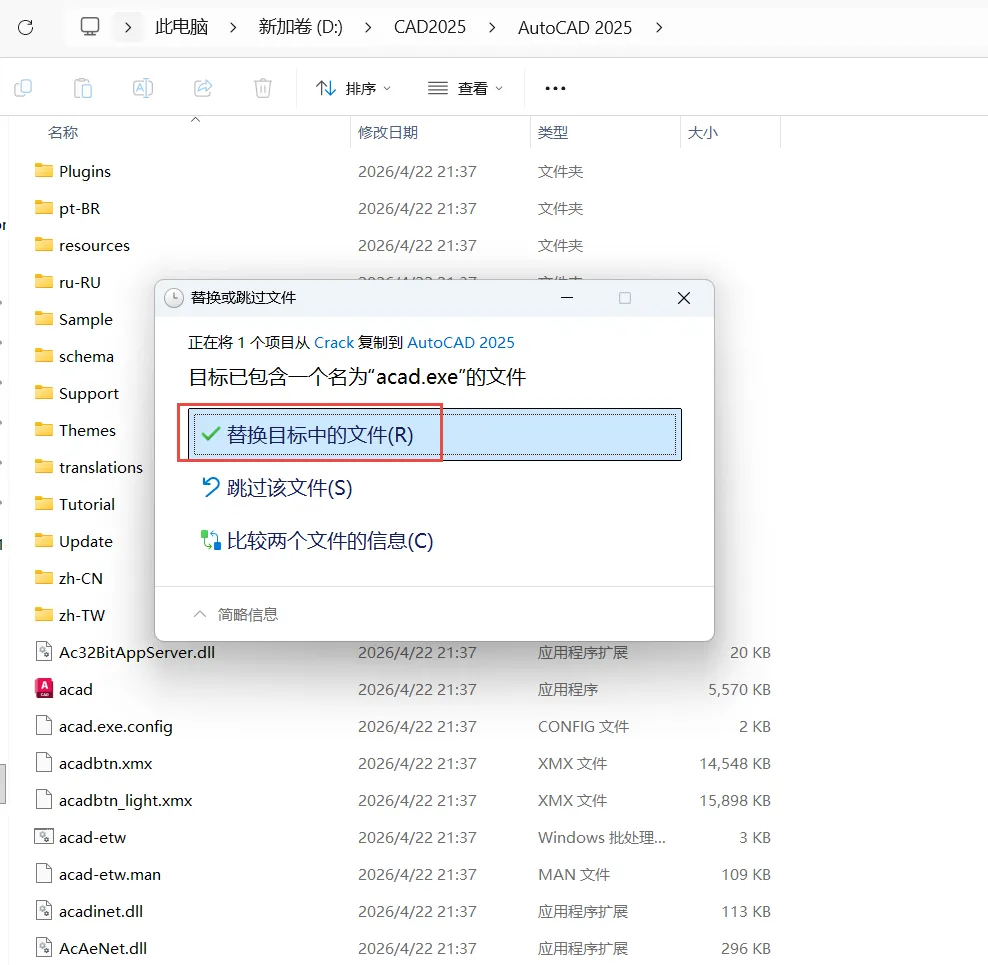The width and height of the screenshot is (988, 965).
Task: Click the Paste icon in toolbar
Action: coord(83,88)
